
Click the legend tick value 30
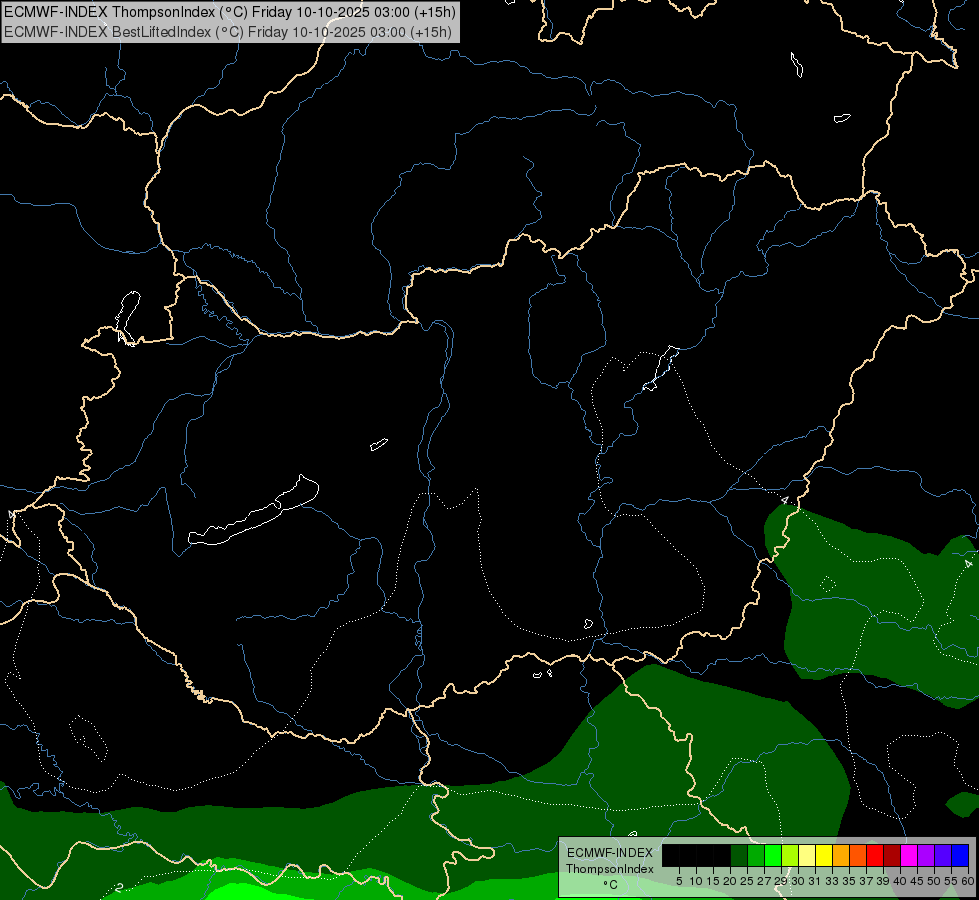[x=798, y=881]
